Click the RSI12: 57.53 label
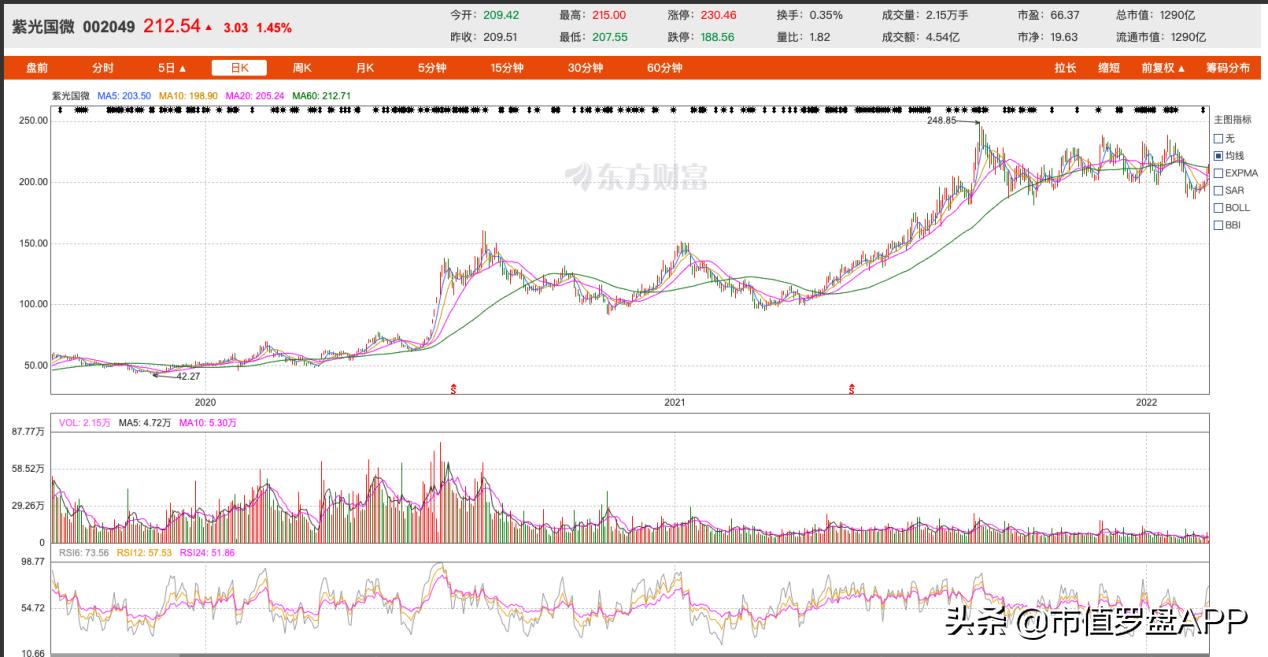The height and width of the screenshot is (657, 1268). [x=145, y=552]
